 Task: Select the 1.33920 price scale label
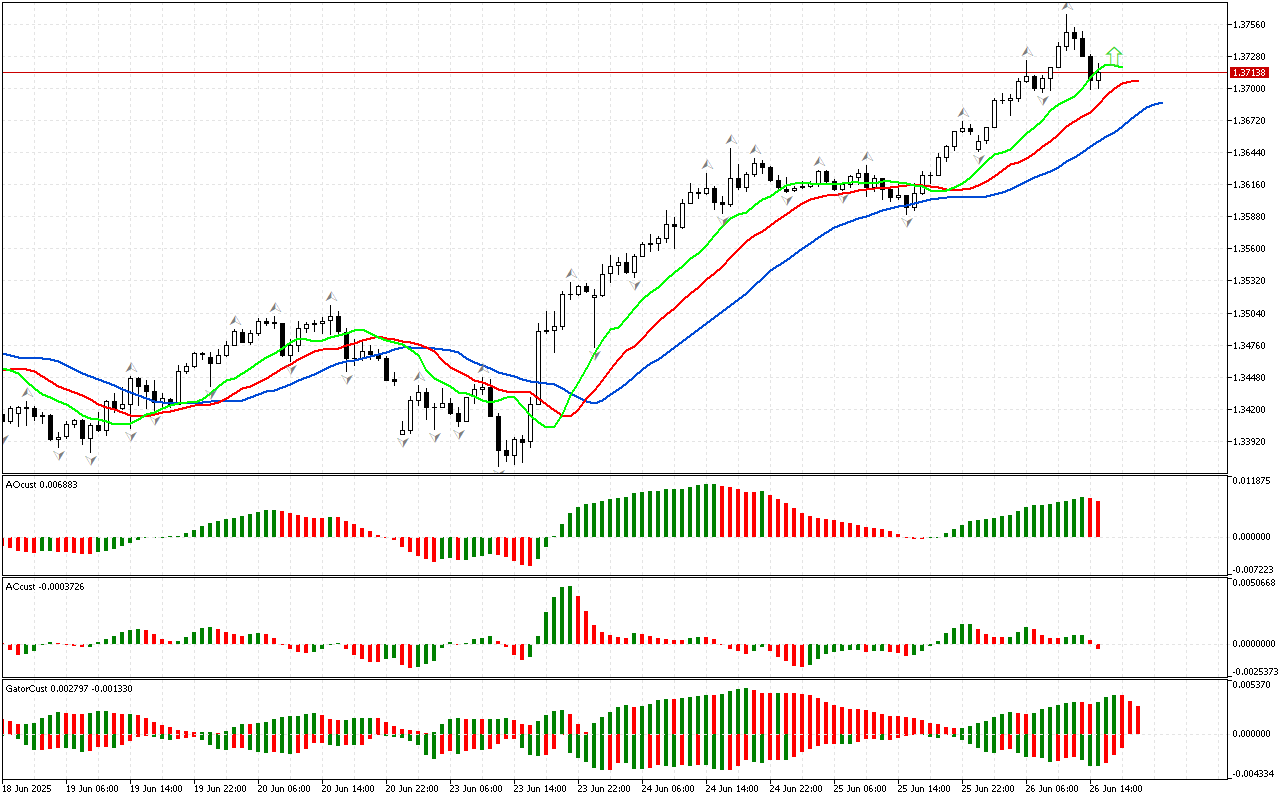[1250, 442]
